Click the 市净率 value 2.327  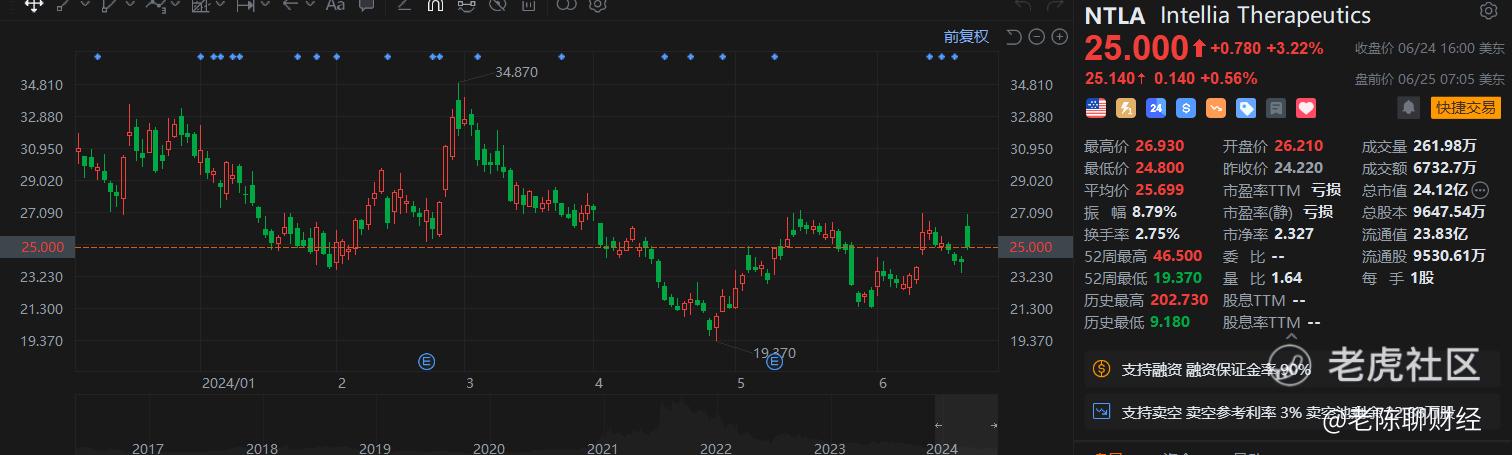point(1293,234)
